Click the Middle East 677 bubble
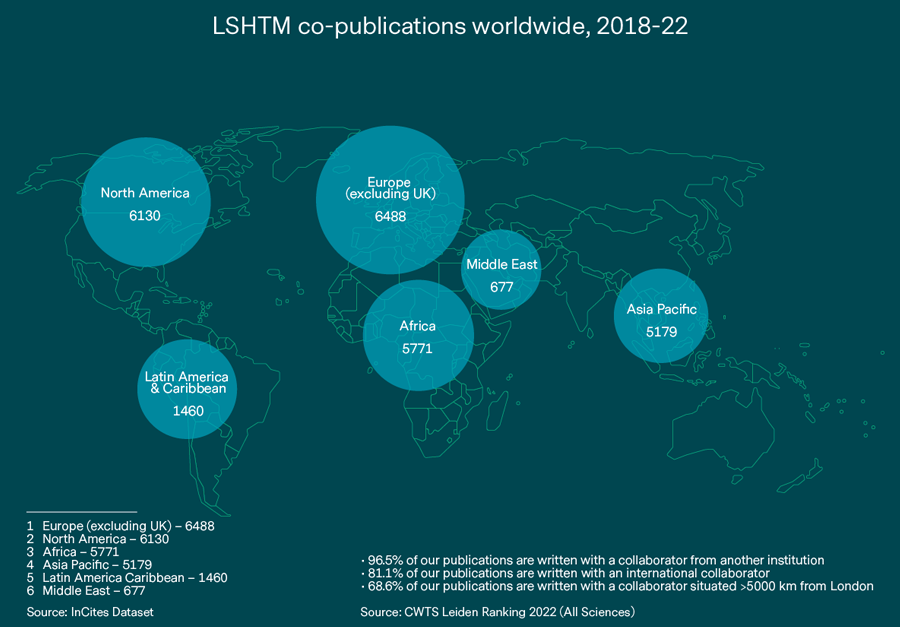Screen dimensions: 900x627 pyautogui.click(x=501, y=274)
